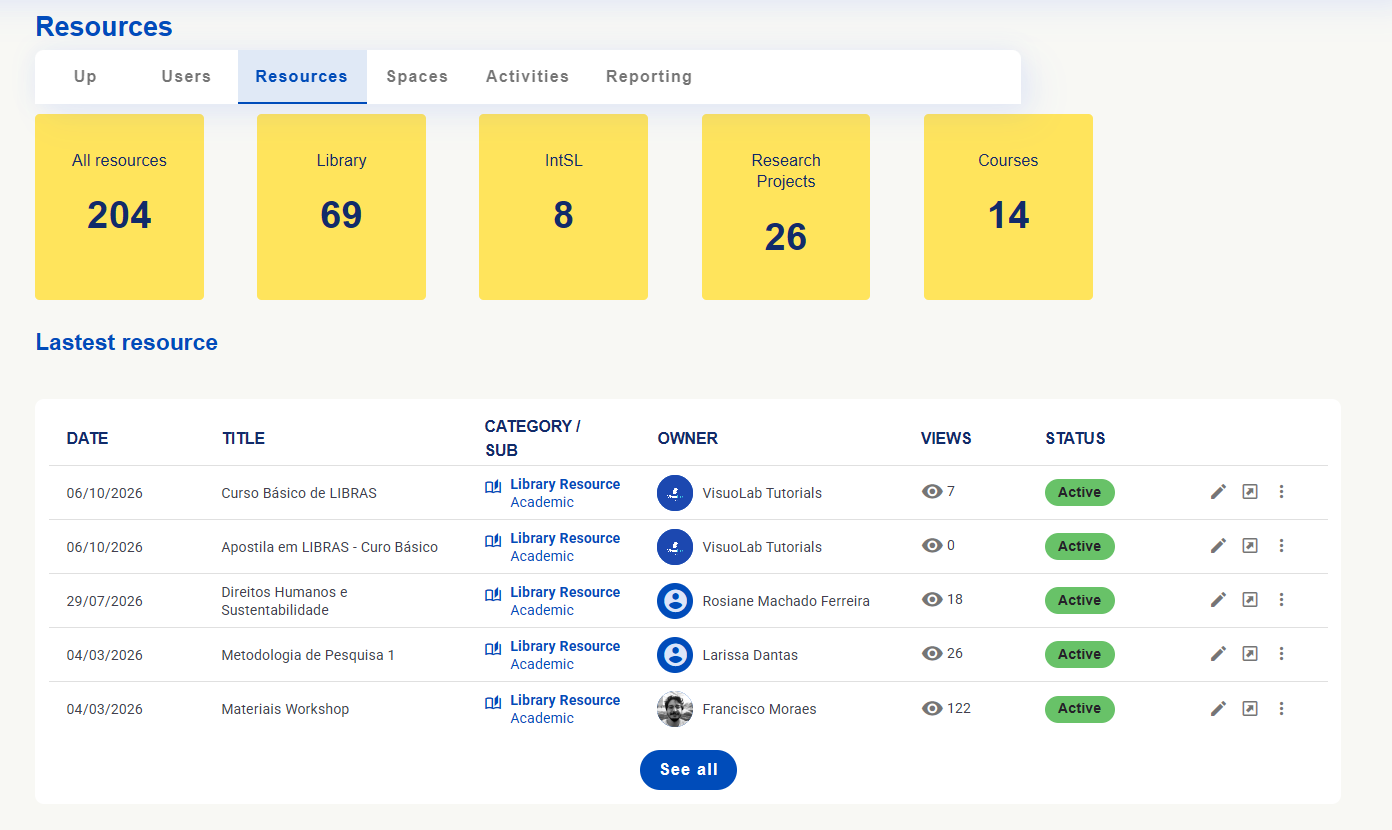The image size is (1392, 830).
Task: Click the views eye icon showing 122
Action: [932, 708]
